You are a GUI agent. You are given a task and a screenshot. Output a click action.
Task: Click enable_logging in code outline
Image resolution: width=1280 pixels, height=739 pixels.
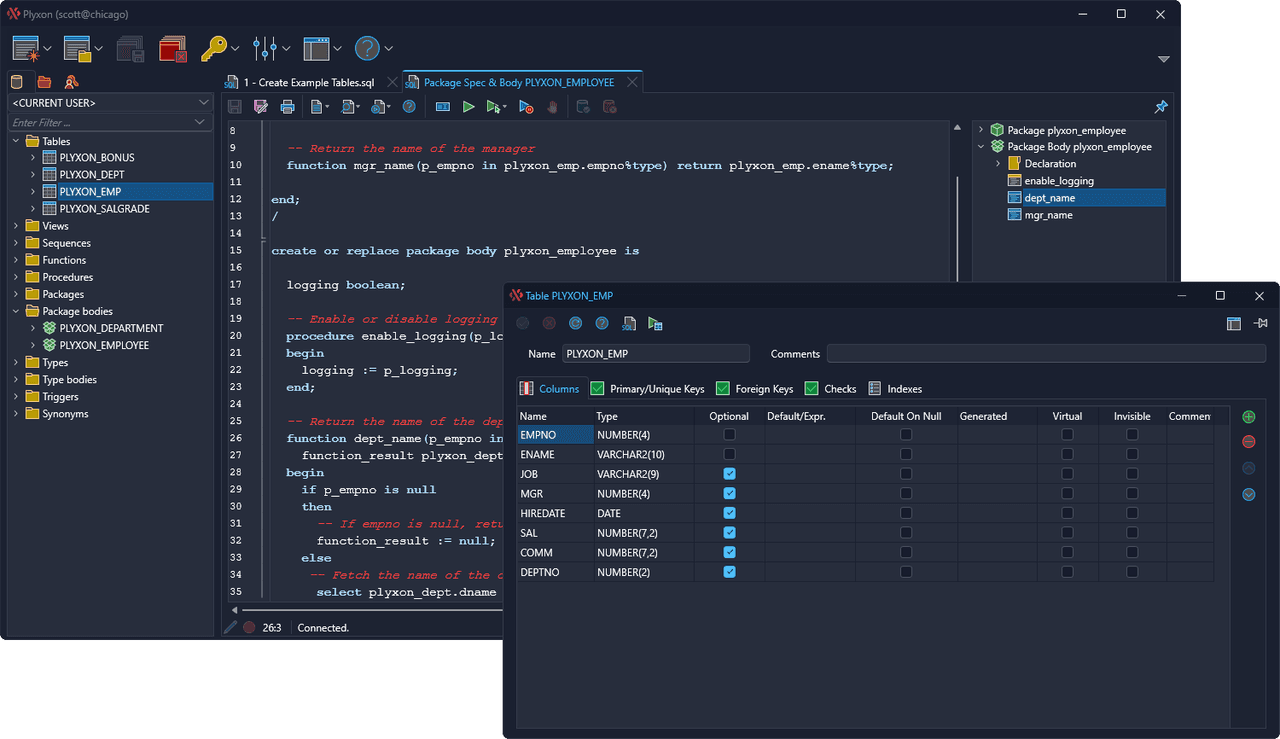tap(1059, 181)
